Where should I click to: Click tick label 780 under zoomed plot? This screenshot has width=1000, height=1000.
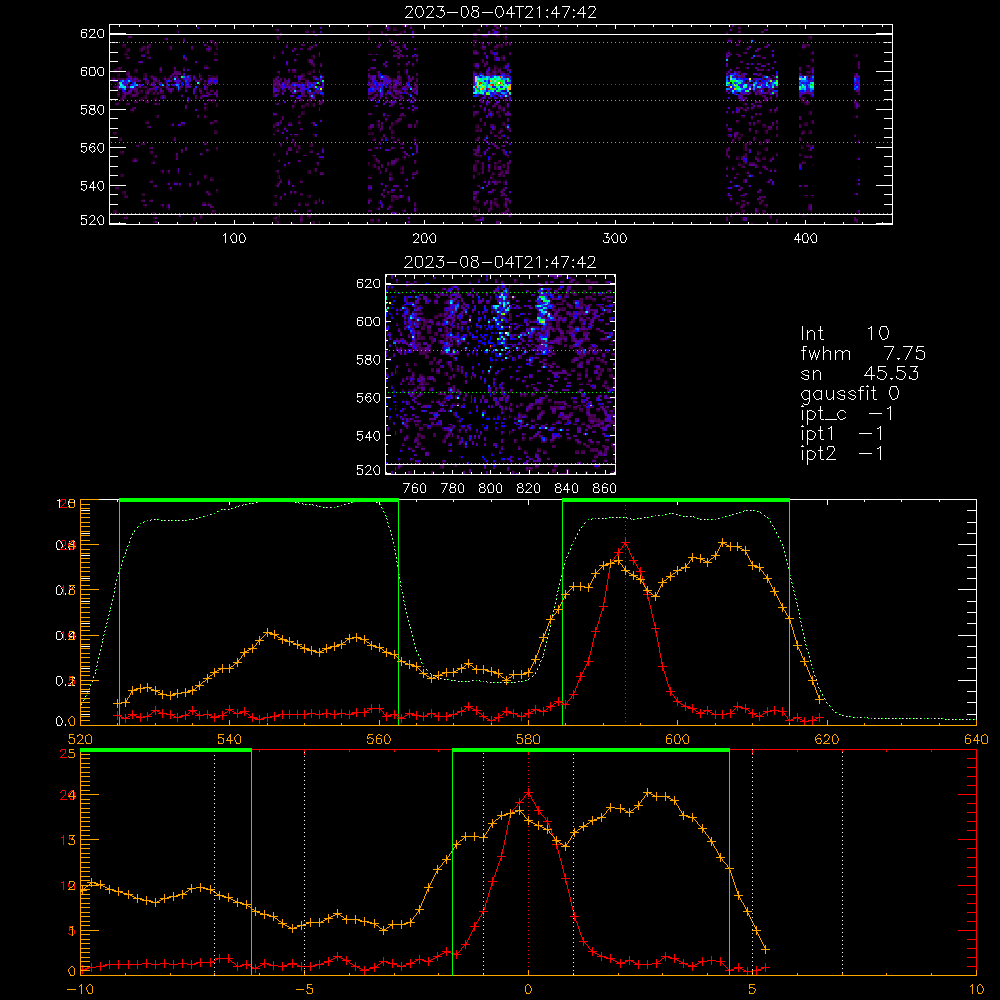pos(453,489)
